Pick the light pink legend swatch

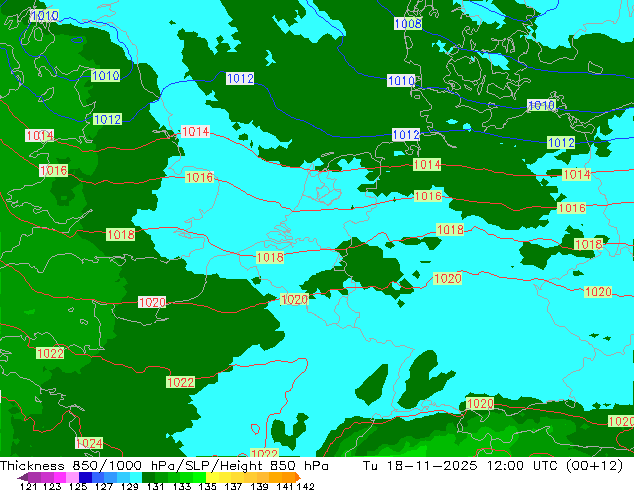[x=72, y=477]
